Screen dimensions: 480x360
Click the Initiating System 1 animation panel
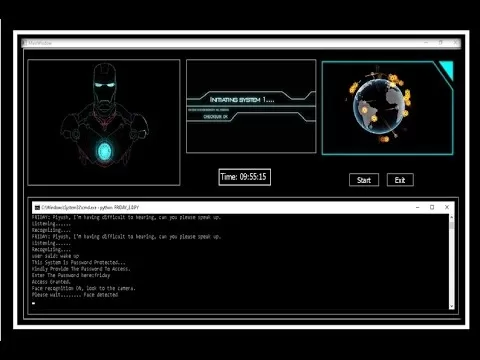[x=251, y=106]
